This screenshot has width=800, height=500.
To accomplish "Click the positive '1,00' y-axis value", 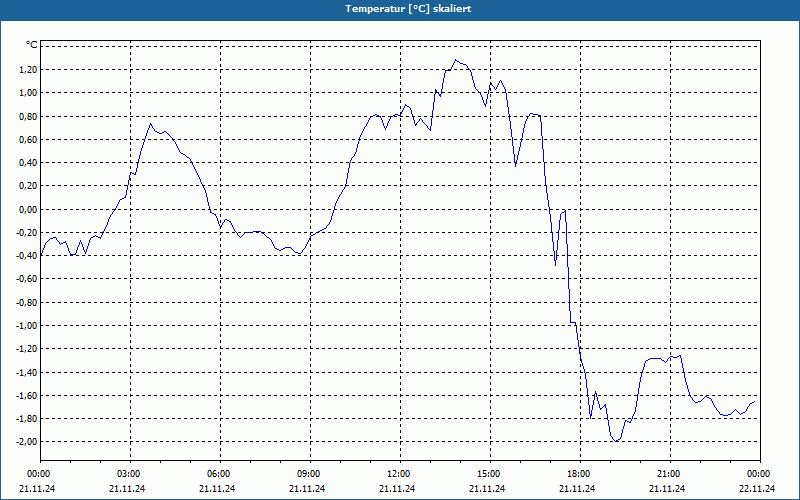I will [29, 93].
